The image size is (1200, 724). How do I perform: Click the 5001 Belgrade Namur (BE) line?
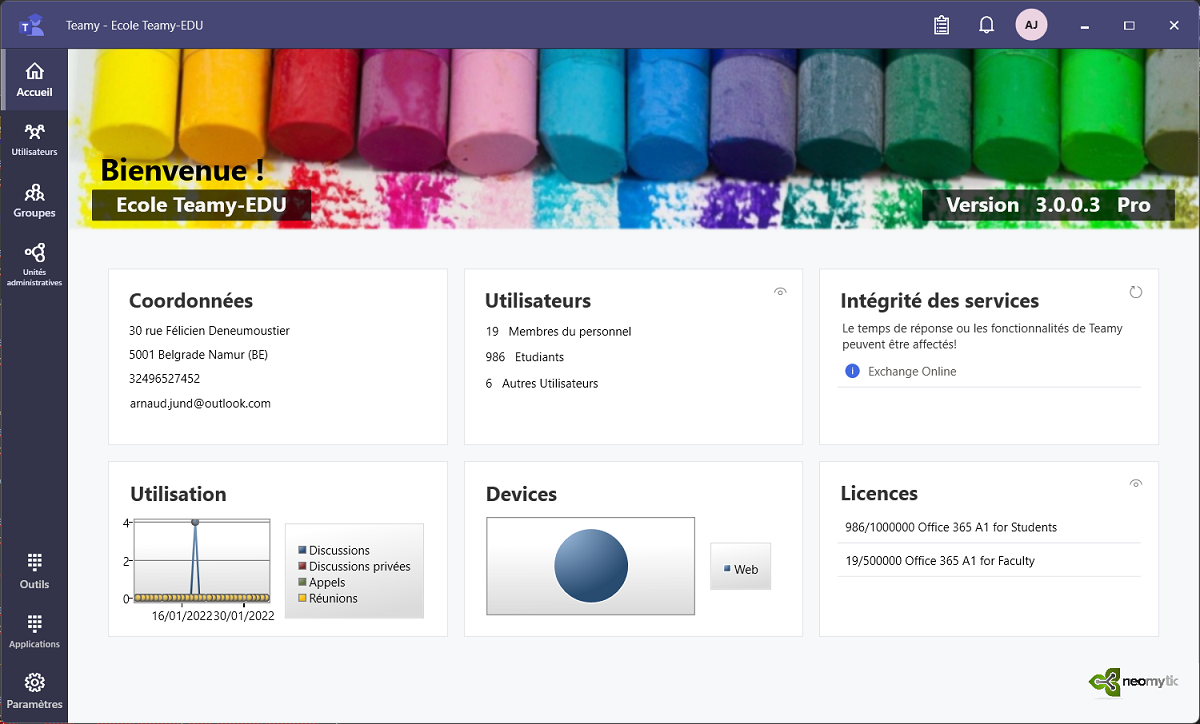pos(198,354)
